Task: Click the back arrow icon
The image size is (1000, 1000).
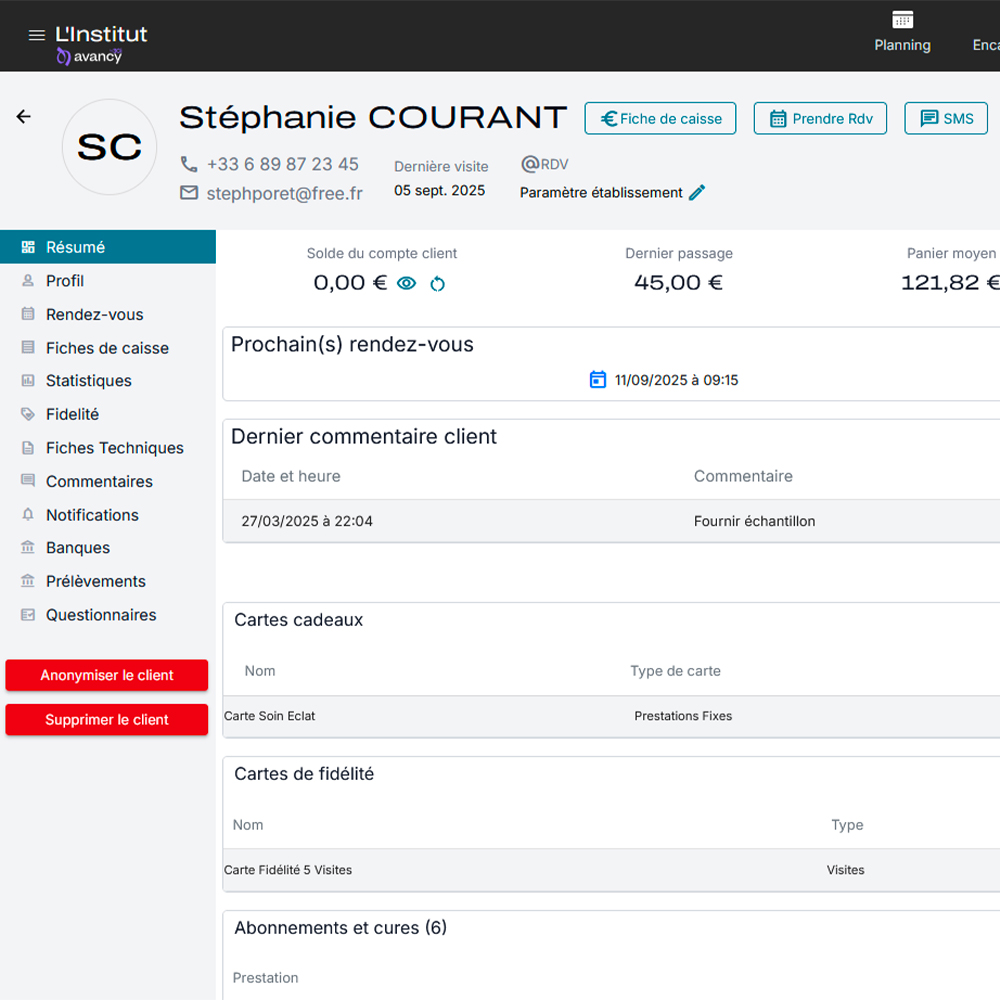Action: pyautogui.click(x=24, y=117)
